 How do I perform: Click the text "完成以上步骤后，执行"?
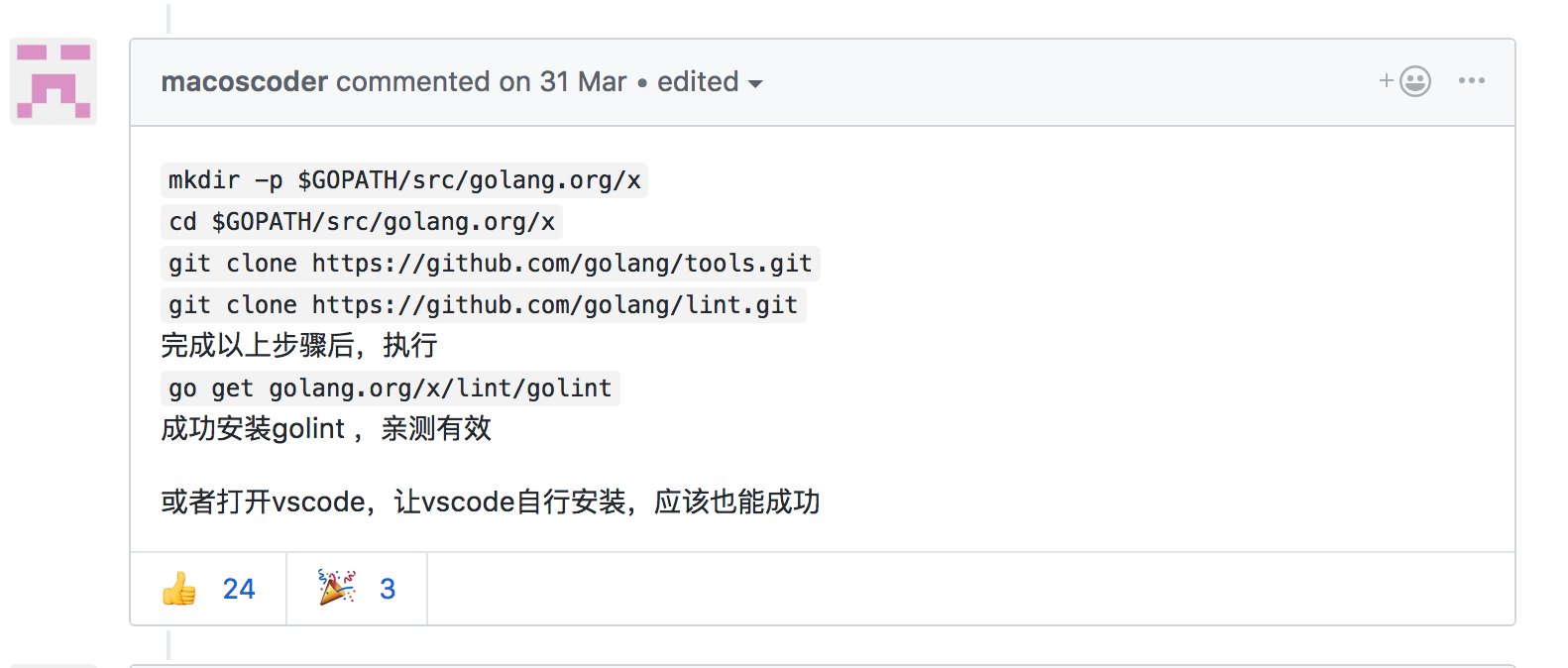(299, 346)
